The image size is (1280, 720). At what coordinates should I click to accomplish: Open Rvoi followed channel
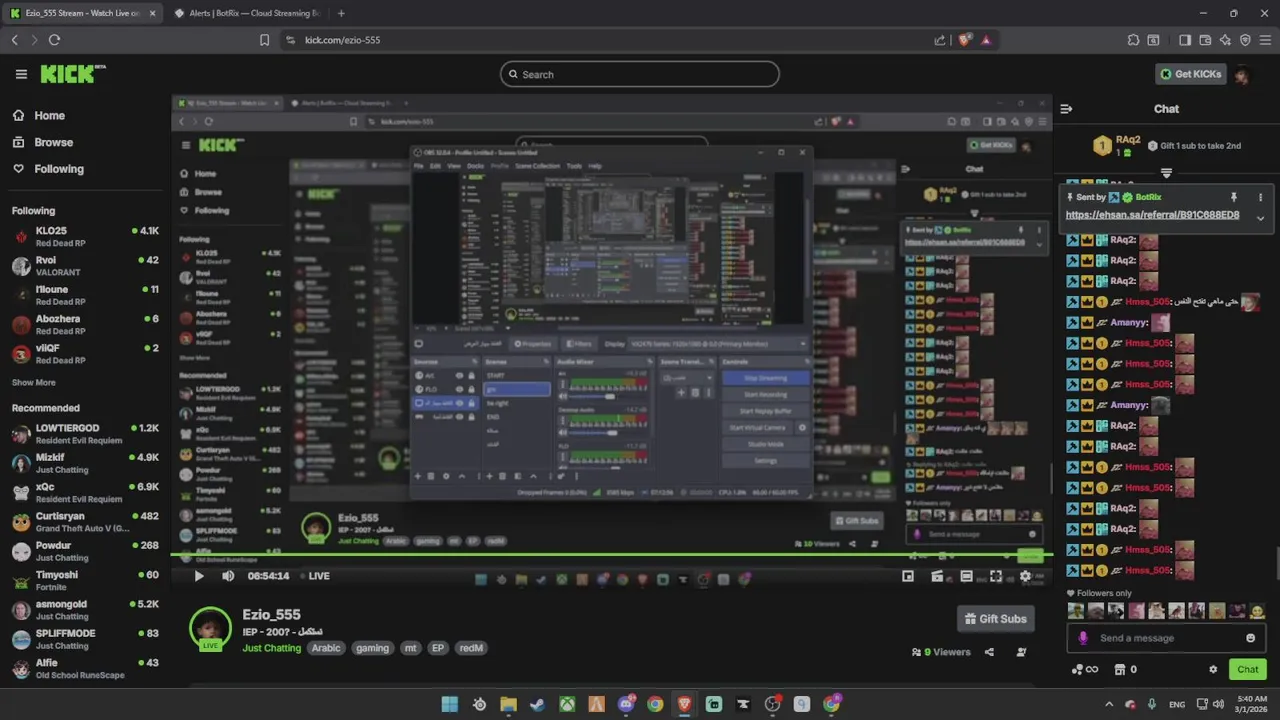pos(84,265)
